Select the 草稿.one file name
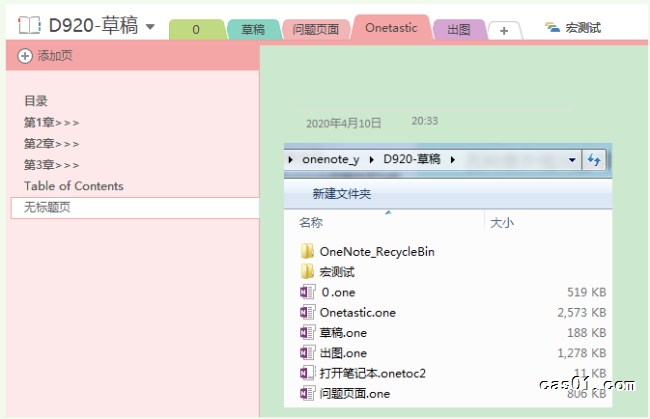Viewport: 650px width, 419px height. (x=343, y=333)
